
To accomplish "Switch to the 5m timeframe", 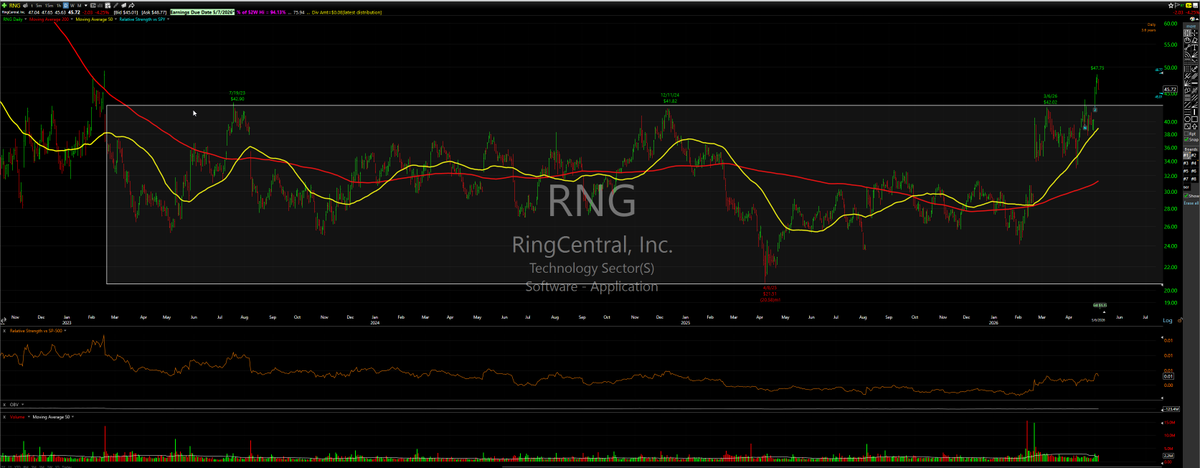I will click(x=39, y=5).
